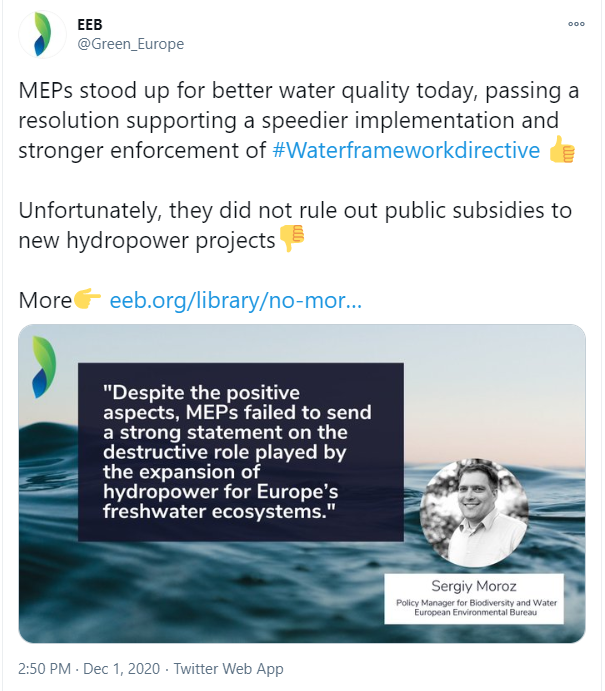Viewport: 605px width, 691px height.
Task: Click the word "More" before the link
Action: [x=45, y=300]
